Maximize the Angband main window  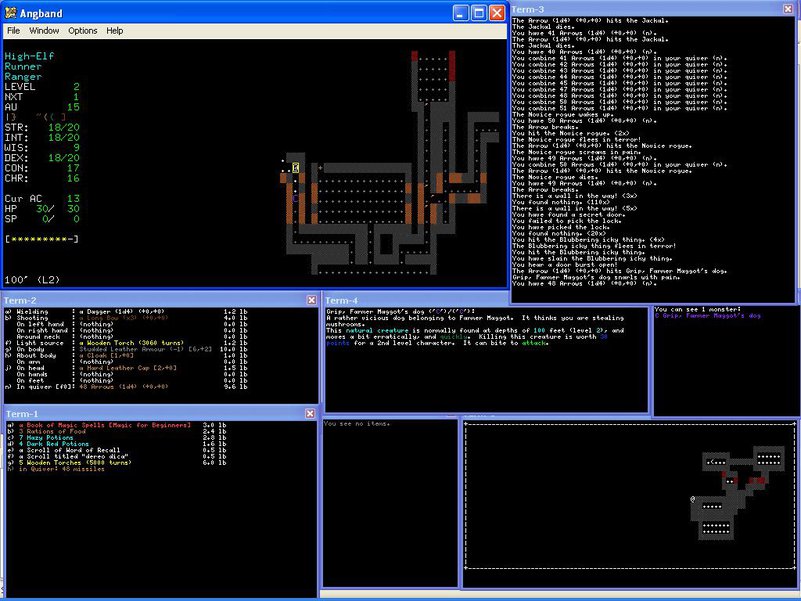click(479, 13)
